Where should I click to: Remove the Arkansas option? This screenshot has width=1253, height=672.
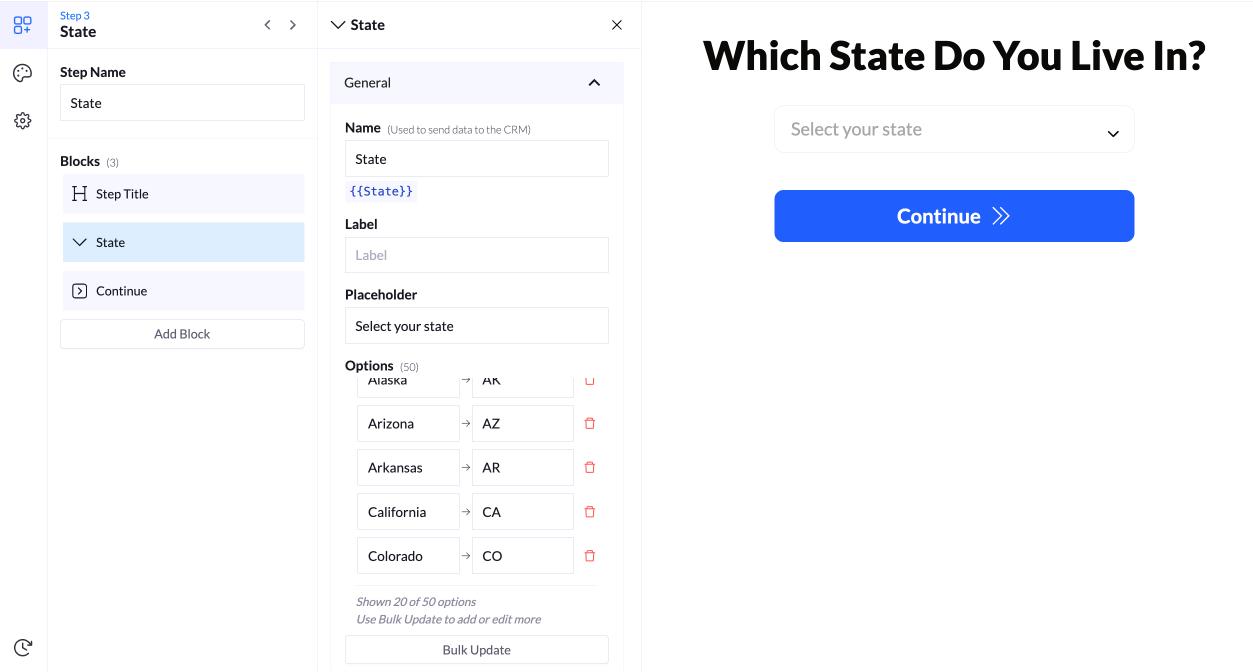point(589,468)
